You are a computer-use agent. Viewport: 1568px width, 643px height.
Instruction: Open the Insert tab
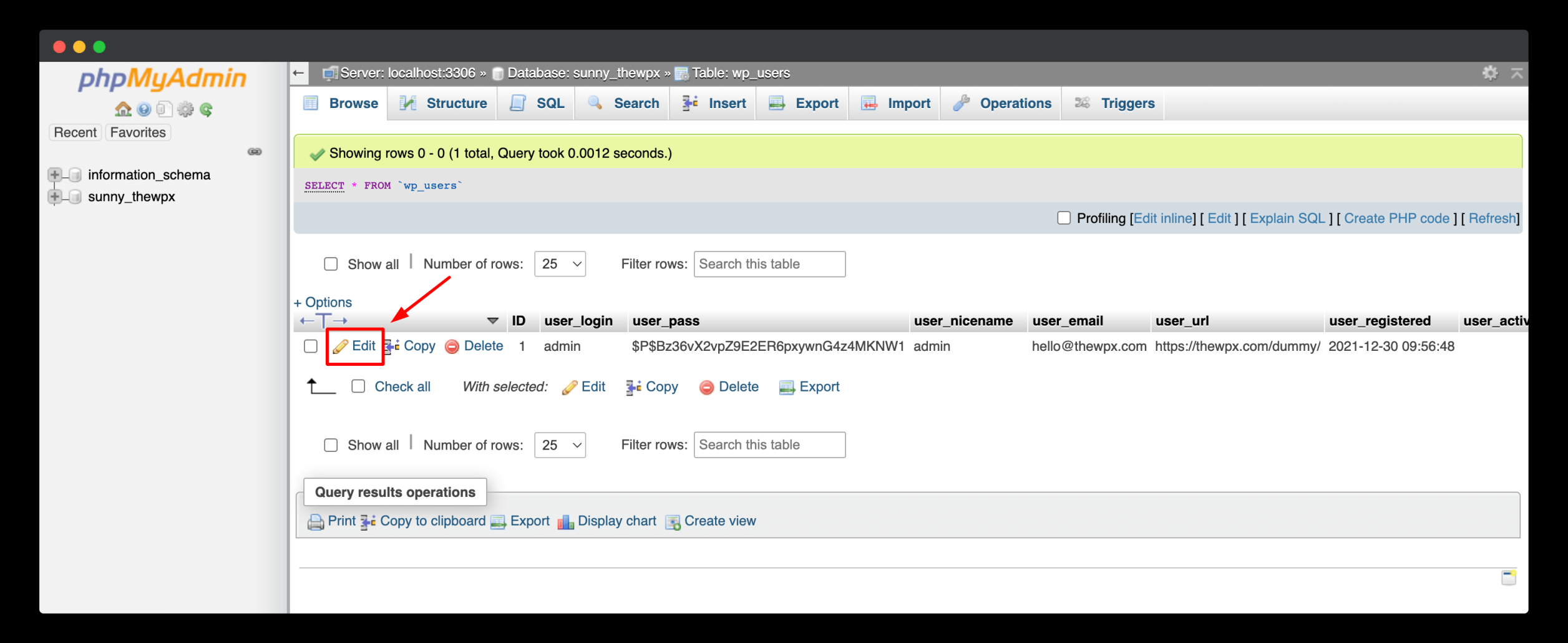pyautogui.click(x=714, y=104)
